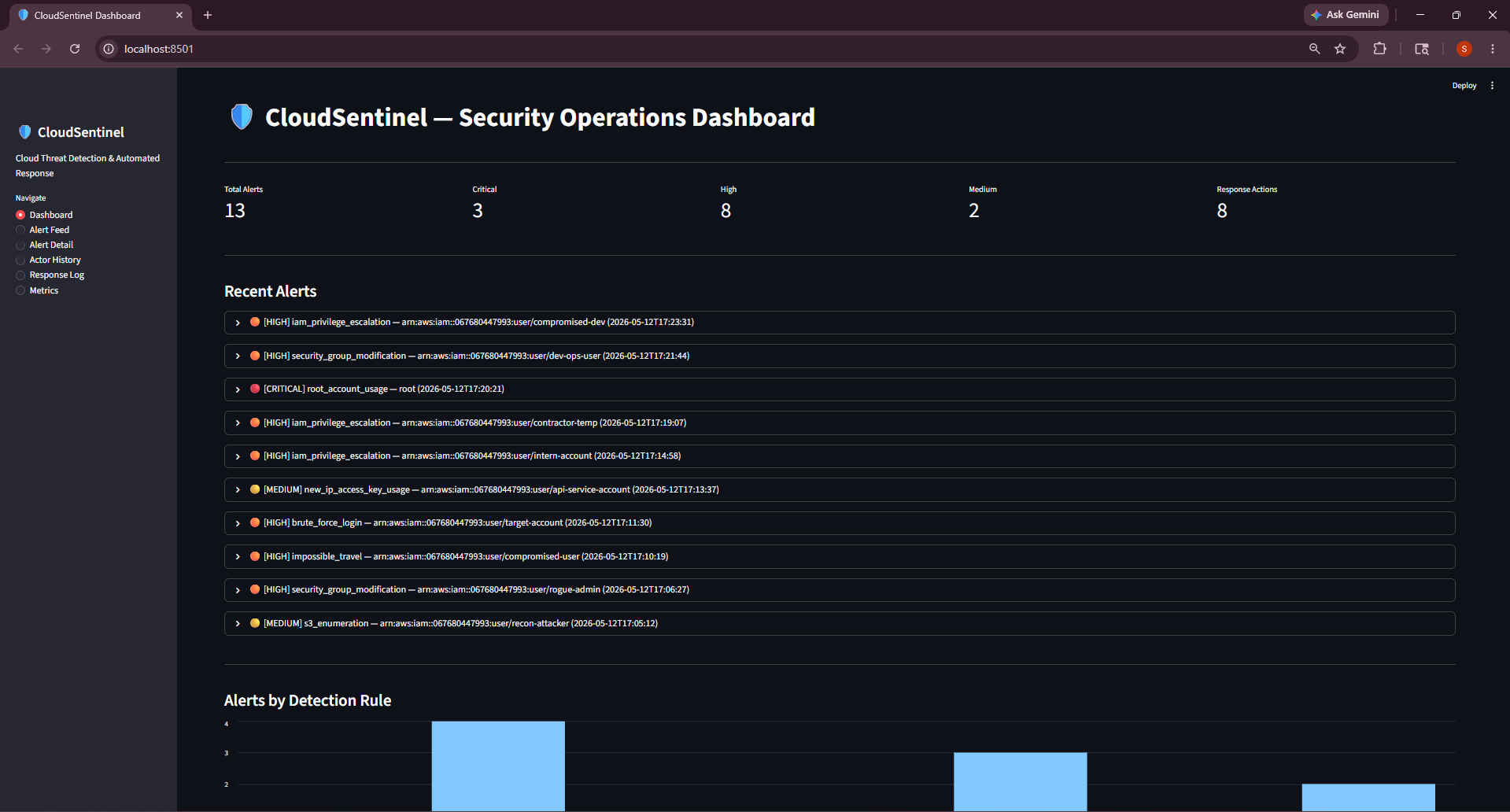Click the Deploy button
The image size is (1510, 812).
coord(1464,86)
